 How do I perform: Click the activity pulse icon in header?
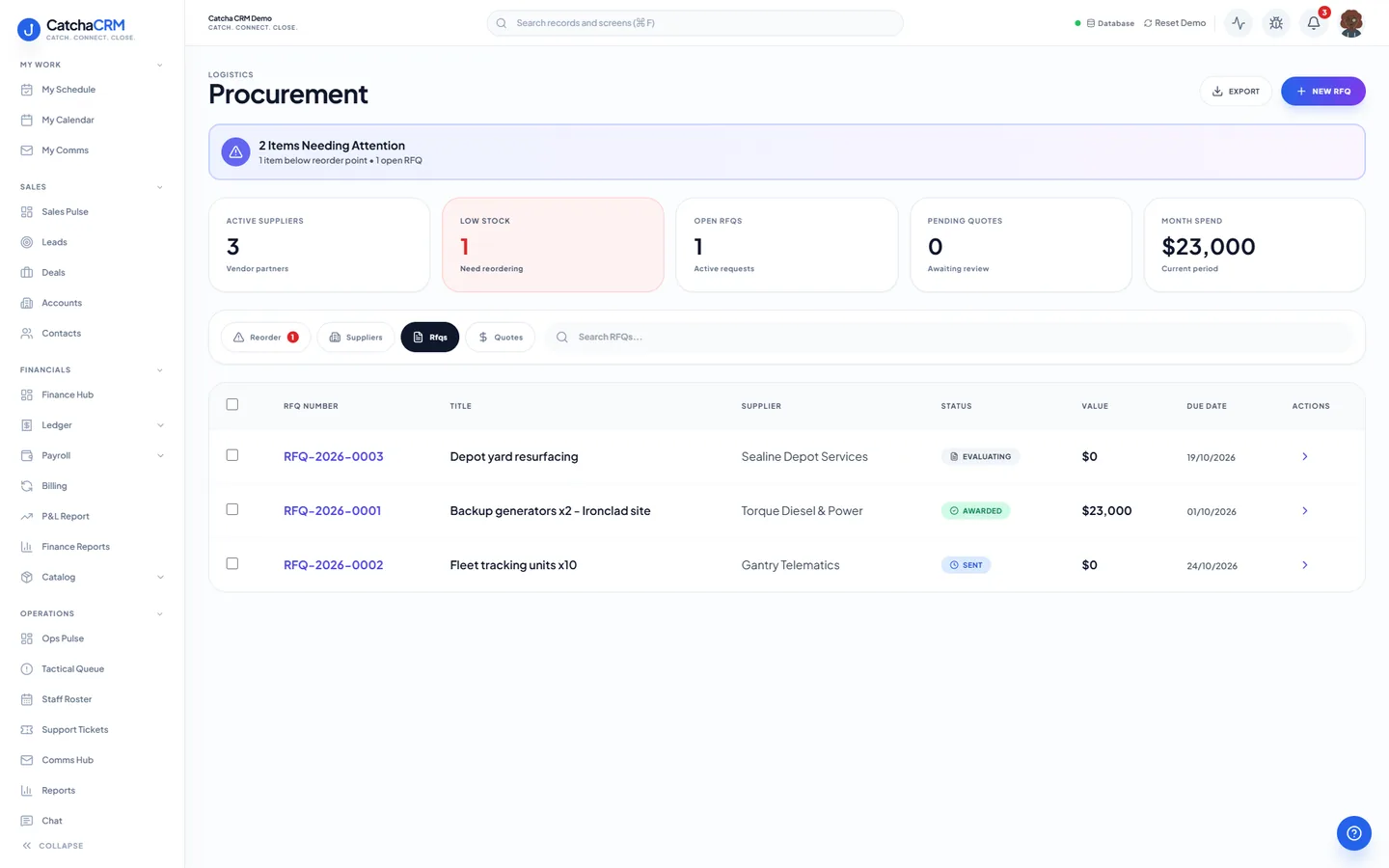(1239, 23)
